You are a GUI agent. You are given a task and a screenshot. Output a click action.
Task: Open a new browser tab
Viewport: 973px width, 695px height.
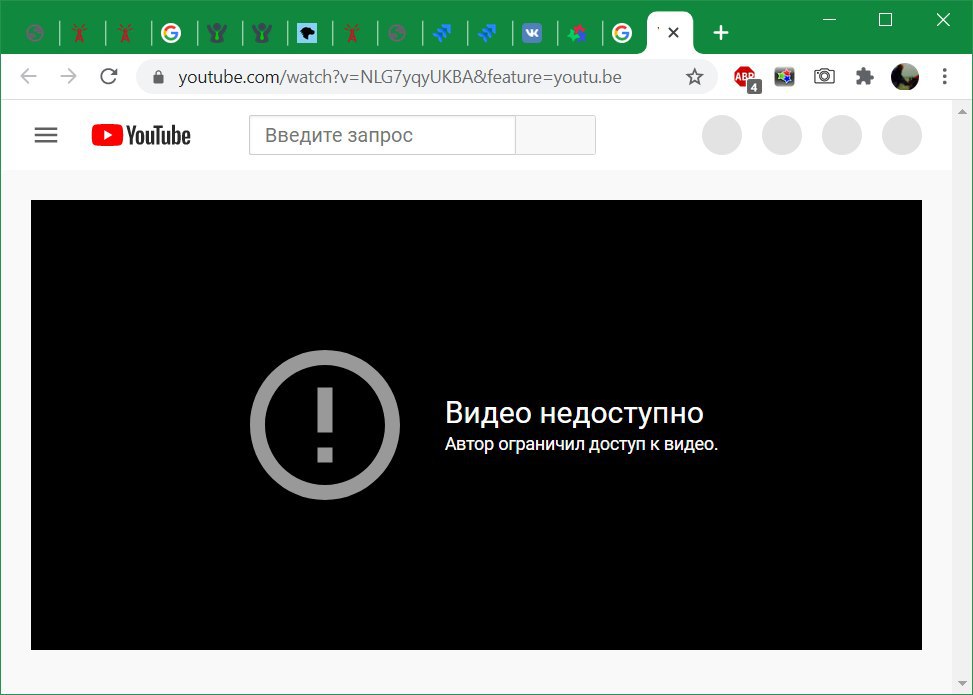coord(720,33)
